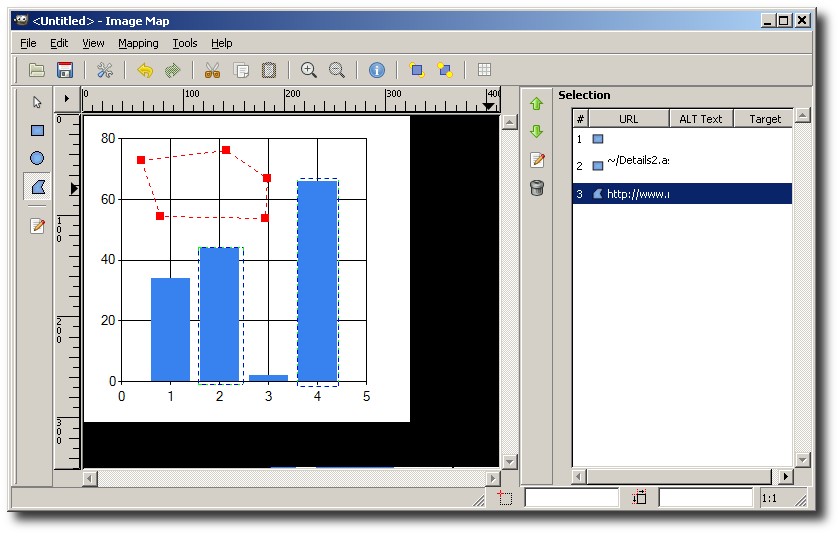The image size is (840, 535).
Task: Choose the circle area tool
Action: (37, 159)
